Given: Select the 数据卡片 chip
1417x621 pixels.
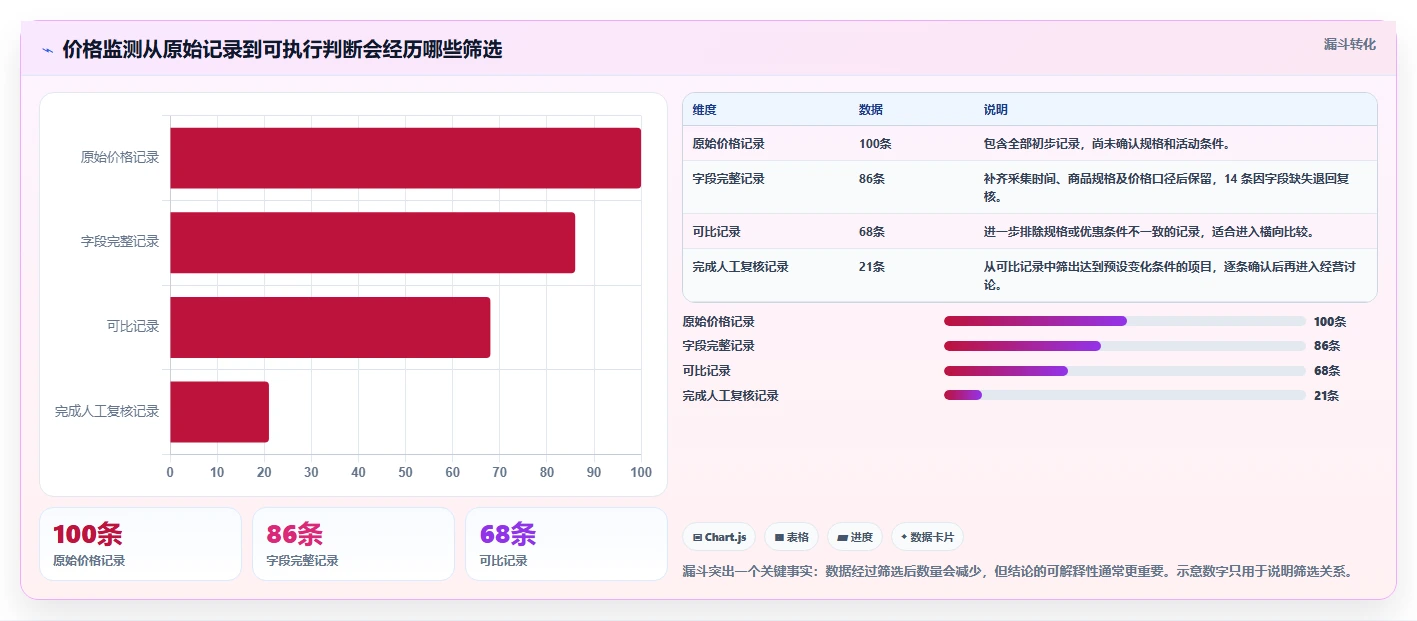Looking at the screenshot, I should 927,537.
